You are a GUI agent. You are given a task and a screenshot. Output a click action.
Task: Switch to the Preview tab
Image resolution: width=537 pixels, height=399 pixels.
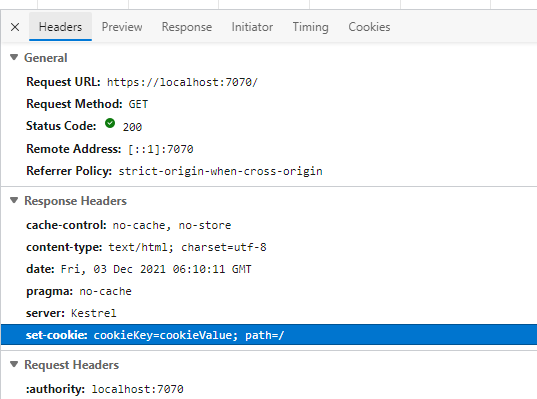tap(122, 27)
